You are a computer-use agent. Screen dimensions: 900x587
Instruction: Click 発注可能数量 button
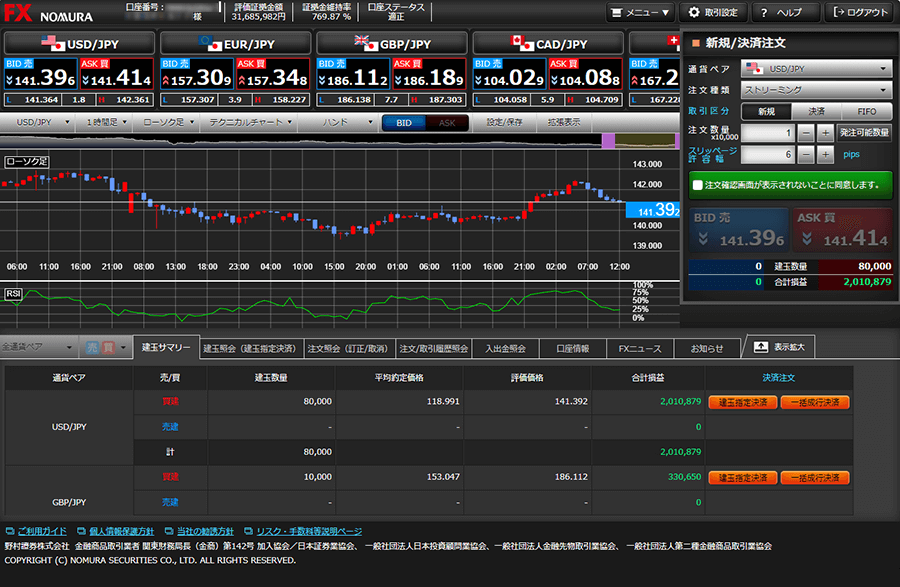click(864, 133)
